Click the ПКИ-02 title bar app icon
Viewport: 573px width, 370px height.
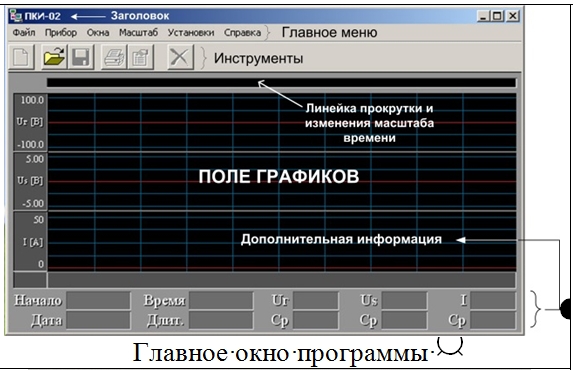point(16,16)
